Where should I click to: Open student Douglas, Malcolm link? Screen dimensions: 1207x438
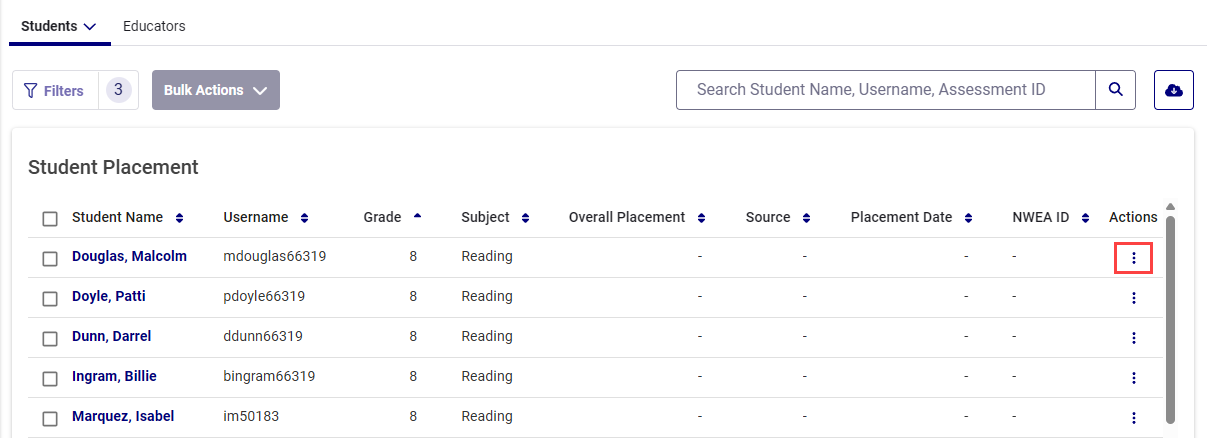pyautogui.click(x=129, y=256)
